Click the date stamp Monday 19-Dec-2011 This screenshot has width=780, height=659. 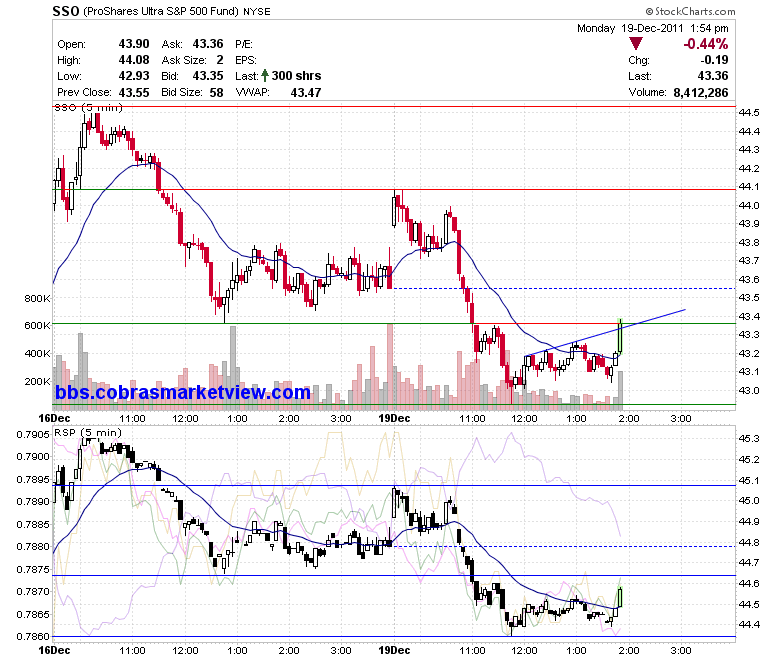[630, 28]
